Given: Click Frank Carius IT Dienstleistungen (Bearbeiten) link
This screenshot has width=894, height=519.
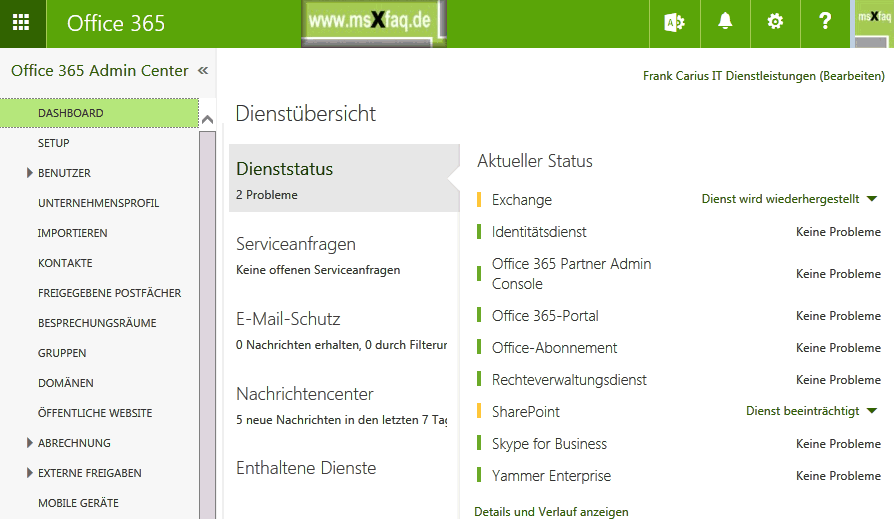Looking at the screenshot, I should [763, 76].
